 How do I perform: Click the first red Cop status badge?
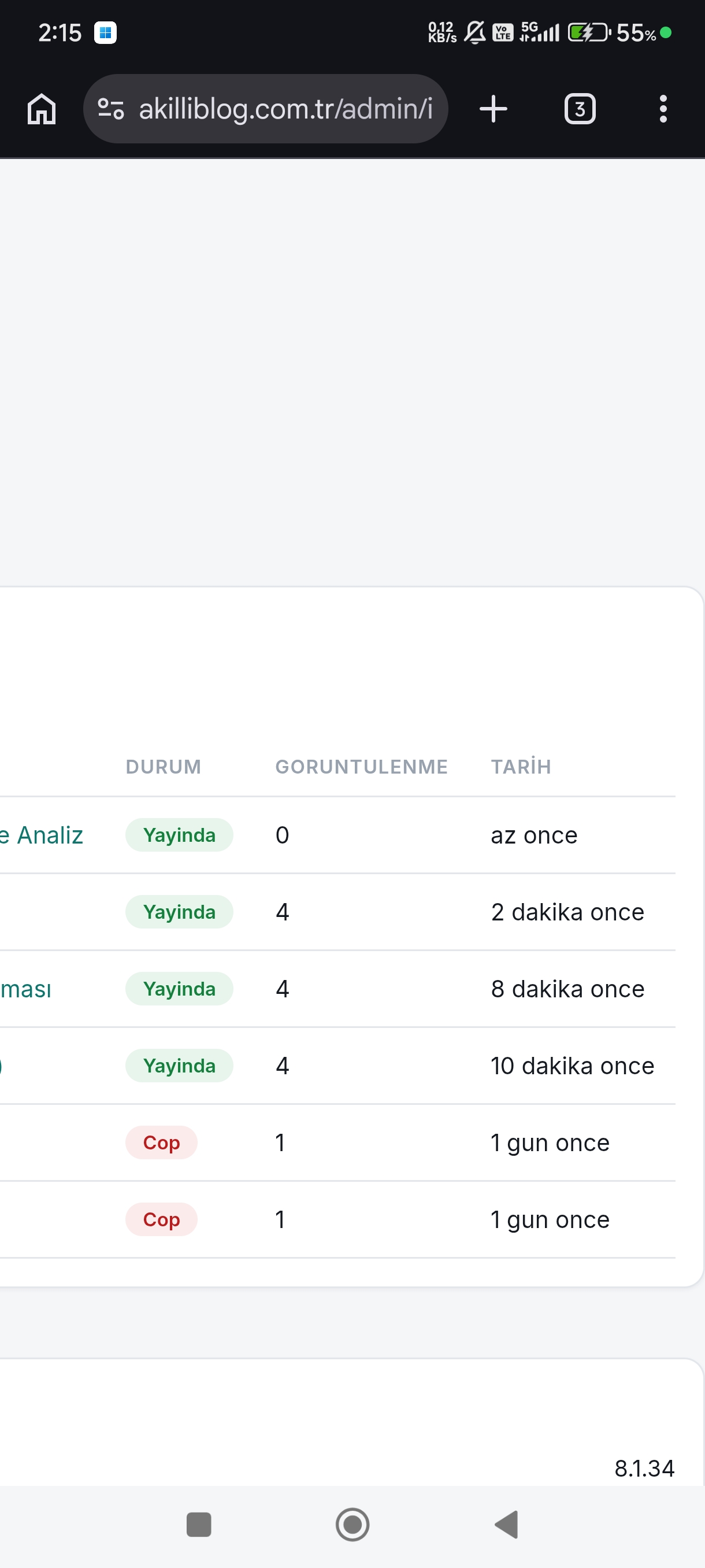161,1142
